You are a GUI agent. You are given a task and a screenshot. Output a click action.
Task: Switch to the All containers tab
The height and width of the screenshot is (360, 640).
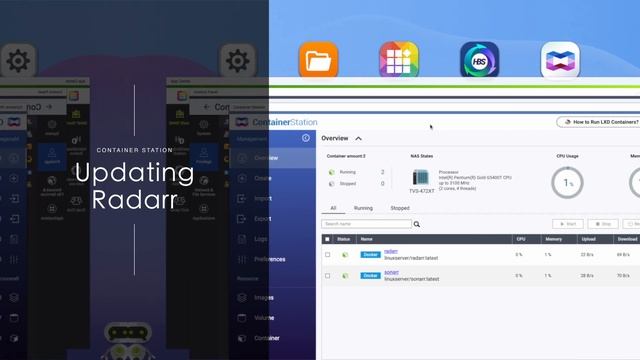pos(333,208)
